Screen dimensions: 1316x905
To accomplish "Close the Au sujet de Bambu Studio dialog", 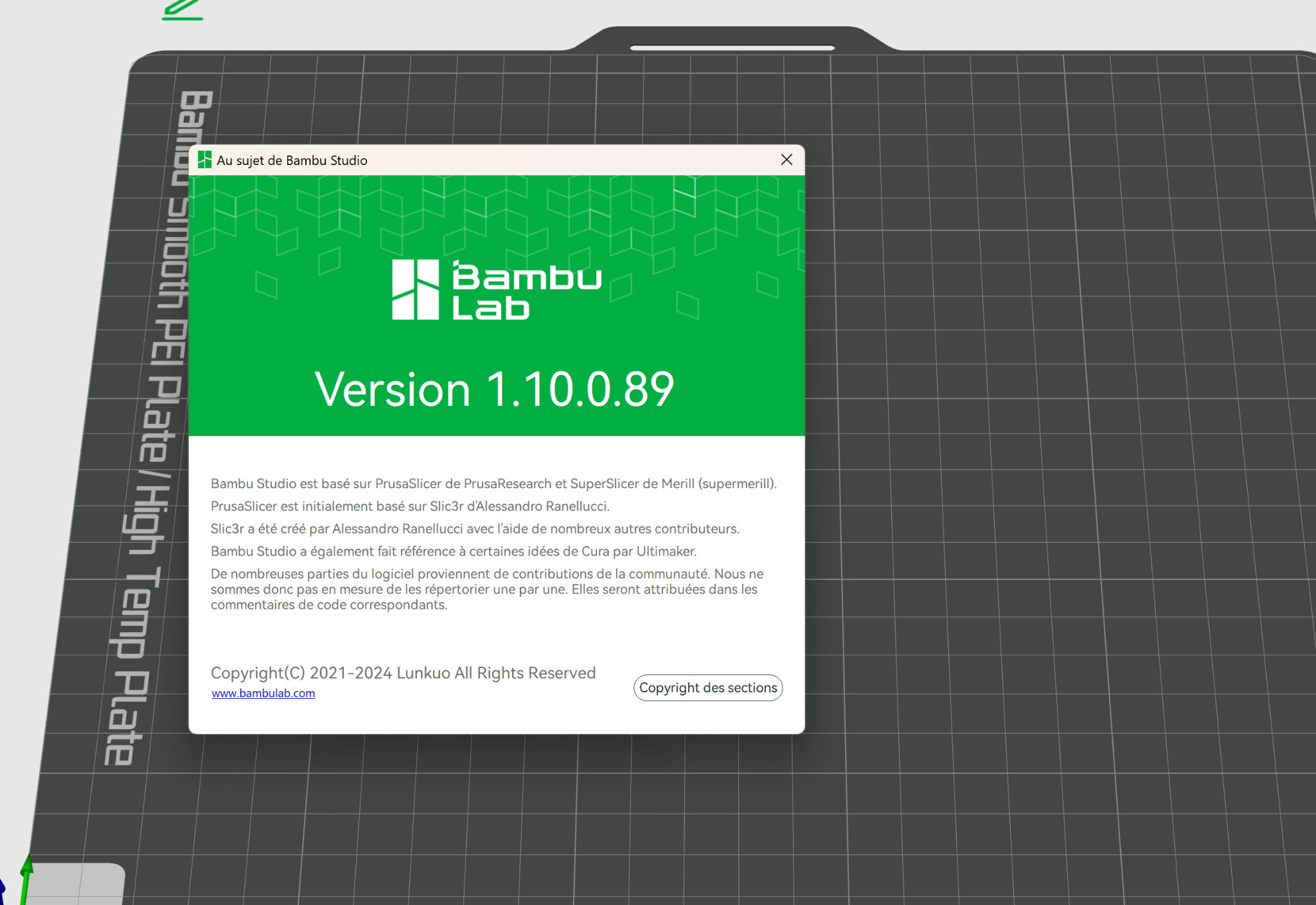I will click(787, 160).
